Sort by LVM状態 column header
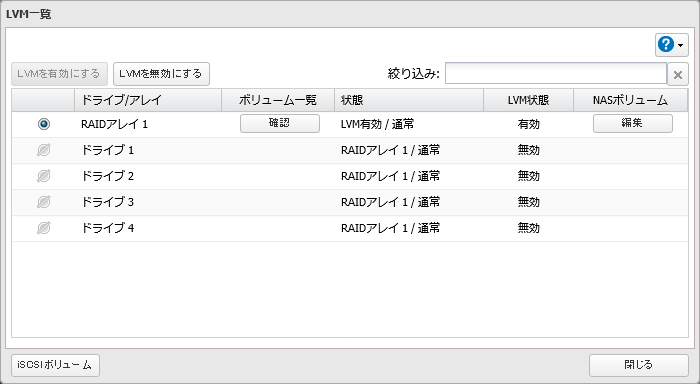This screenshot has width=700, height=384. (x=529, y=100)
